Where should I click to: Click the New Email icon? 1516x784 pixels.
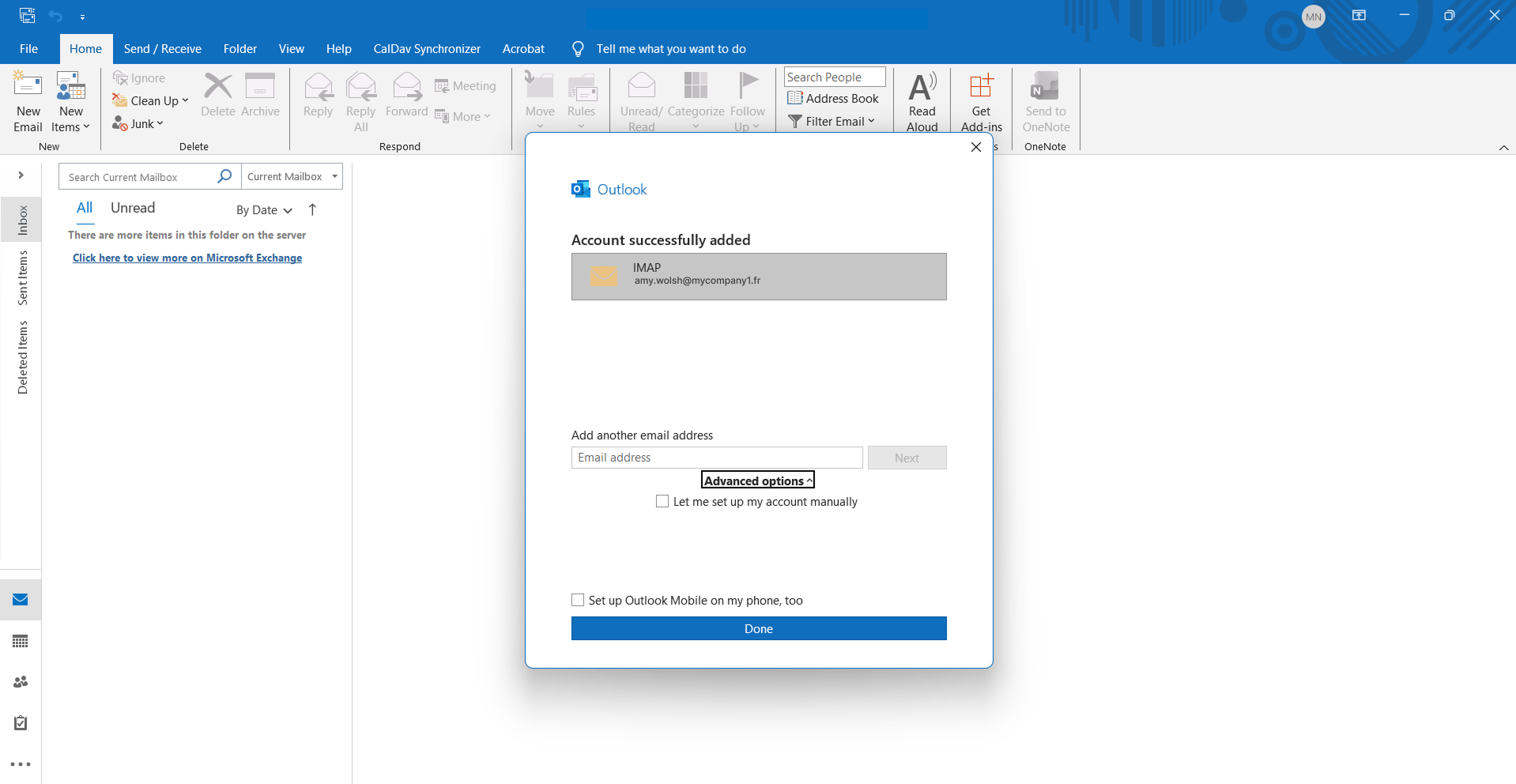tap(28, 85)
